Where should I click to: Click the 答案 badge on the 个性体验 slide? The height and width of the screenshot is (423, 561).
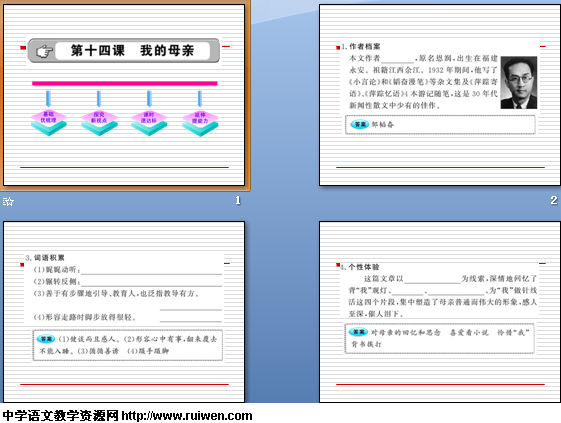point(358,332)
